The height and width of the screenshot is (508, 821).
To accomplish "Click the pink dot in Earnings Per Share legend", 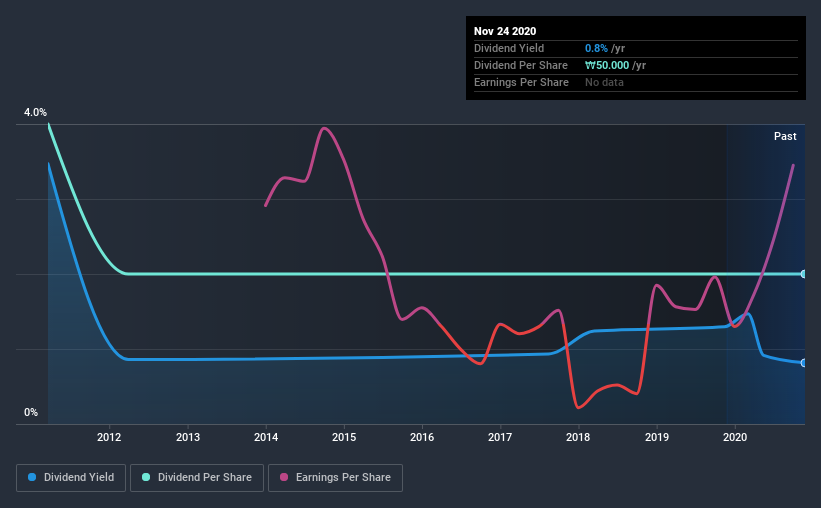I will (284, 477).
